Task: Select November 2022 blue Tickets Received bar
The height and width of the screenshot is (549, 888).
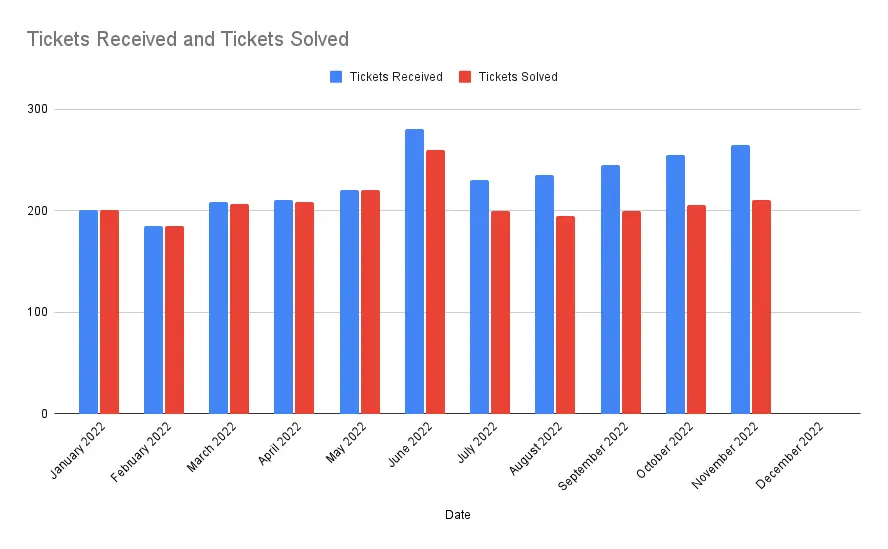Action: click(x=740, y=279)
